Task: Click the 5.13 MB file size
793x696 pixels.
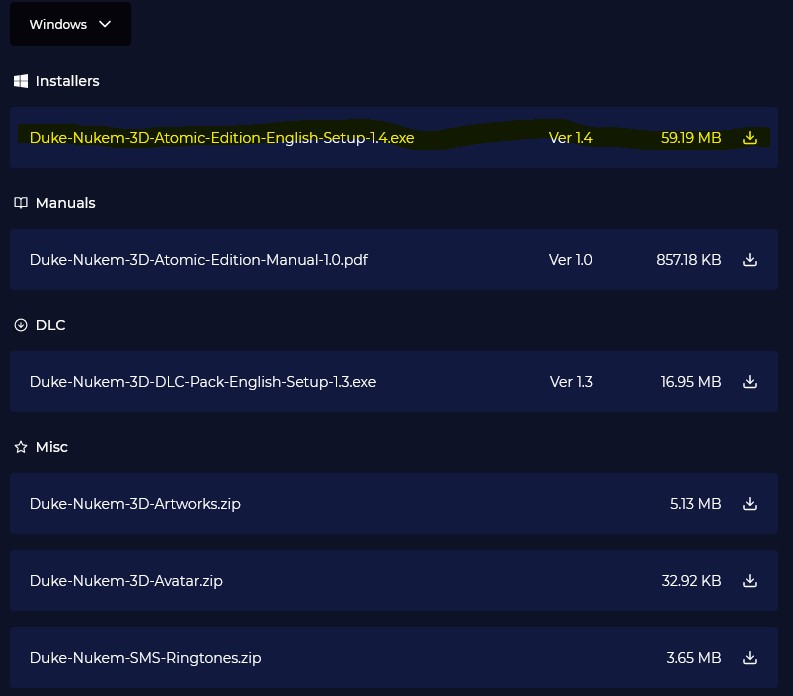Action: click(x=695, y=503)
